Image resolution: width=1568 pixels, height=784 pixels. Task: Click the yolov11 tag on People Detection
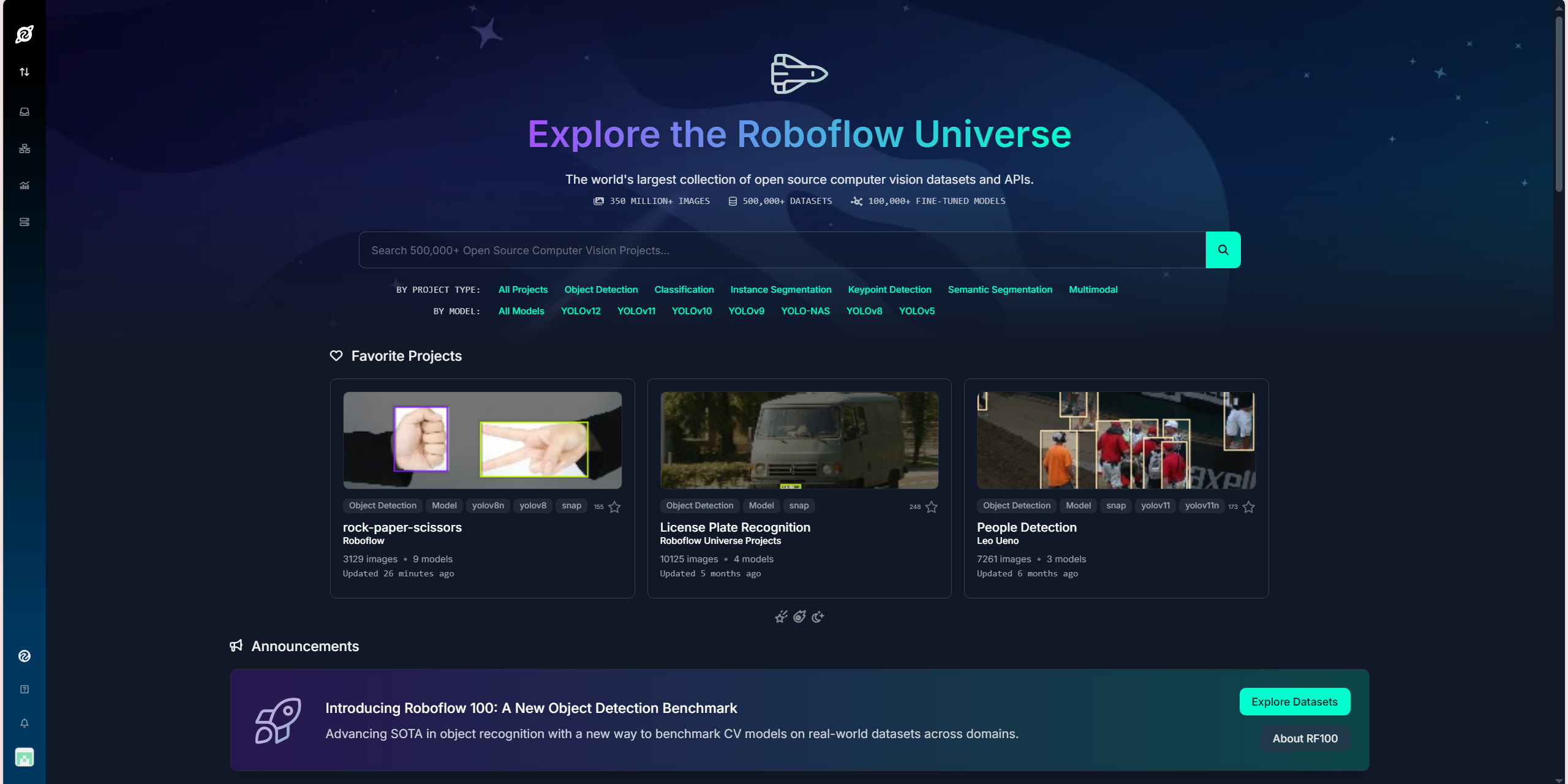pyautogui.click(x=1155, y=505)
